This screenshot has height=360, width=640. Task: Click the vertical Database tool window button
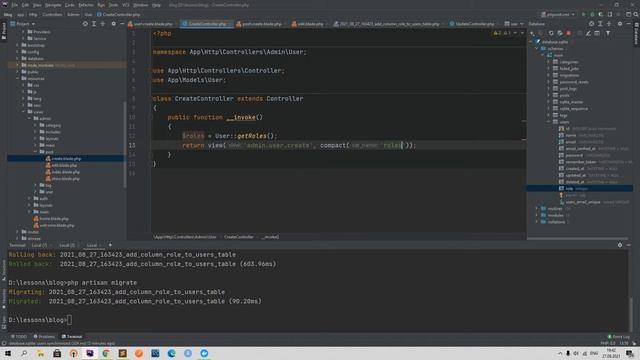pyautogui.click(x=636, y=33)
